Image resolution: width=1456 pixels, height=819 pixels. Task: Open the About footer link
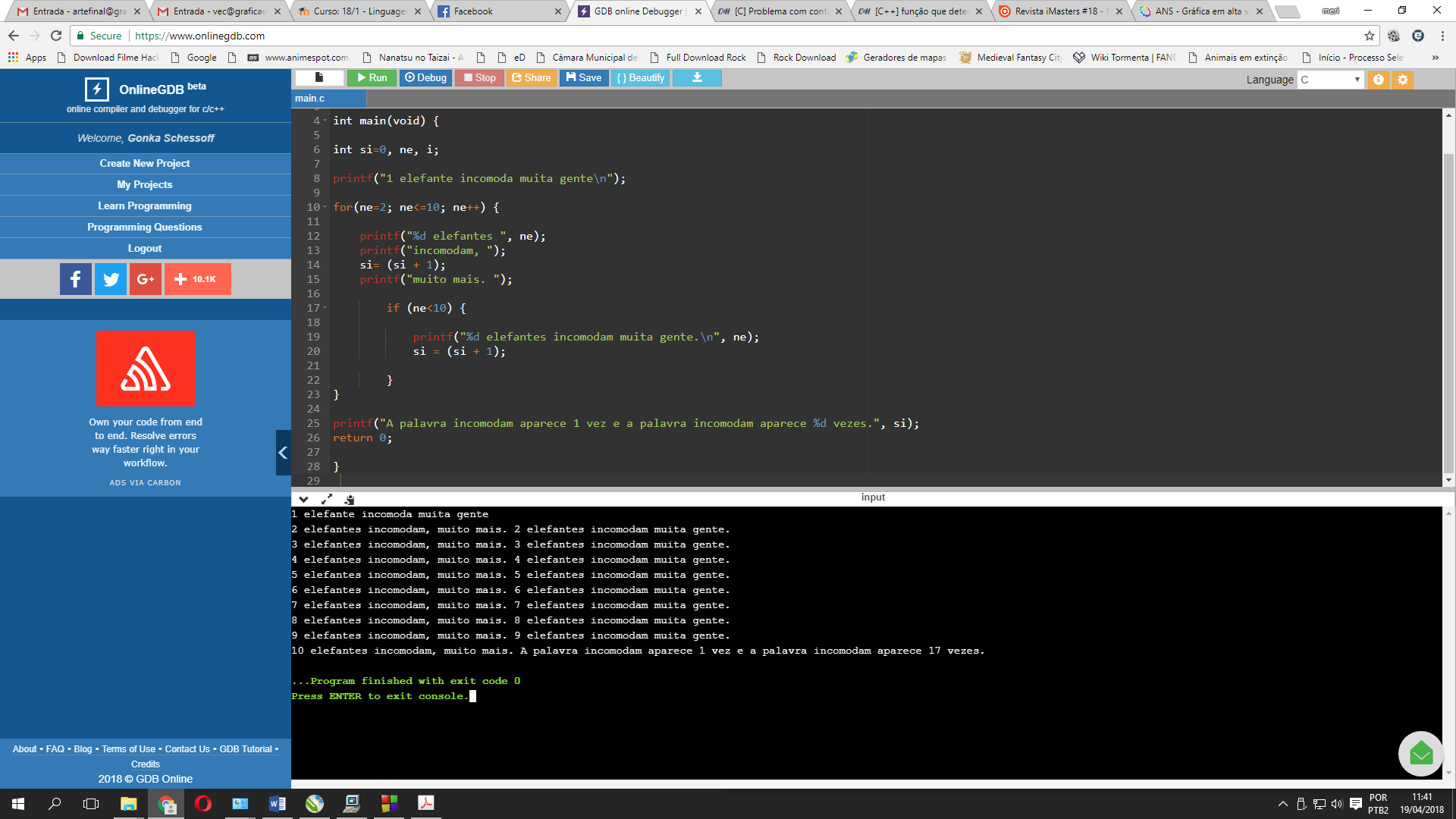click(x=24, y=749)
